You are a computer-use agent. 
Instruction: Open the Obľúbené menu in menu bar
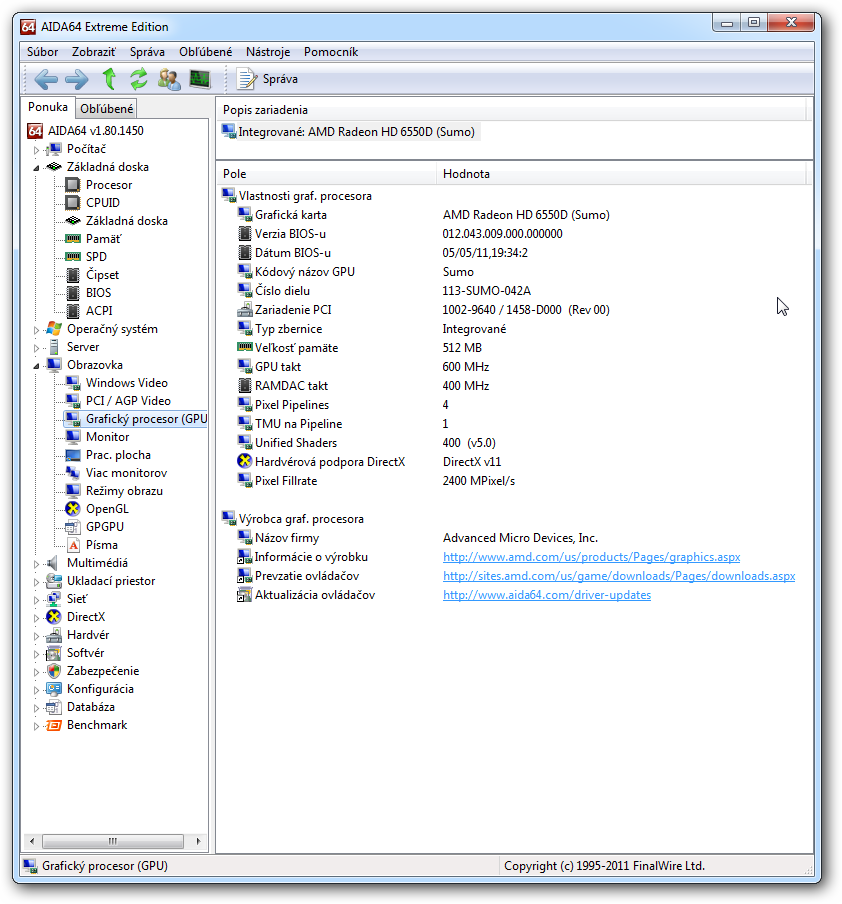(205, 52)
